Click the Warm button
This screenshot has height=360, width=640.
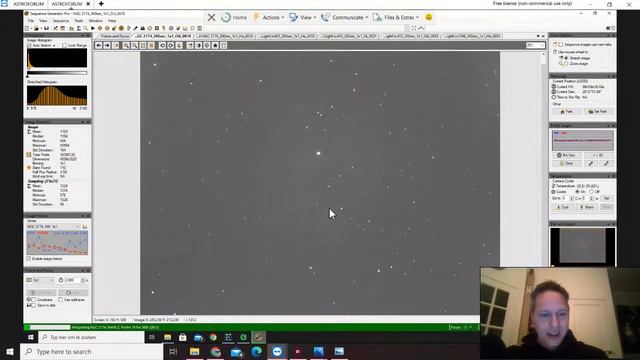point(587,207)
